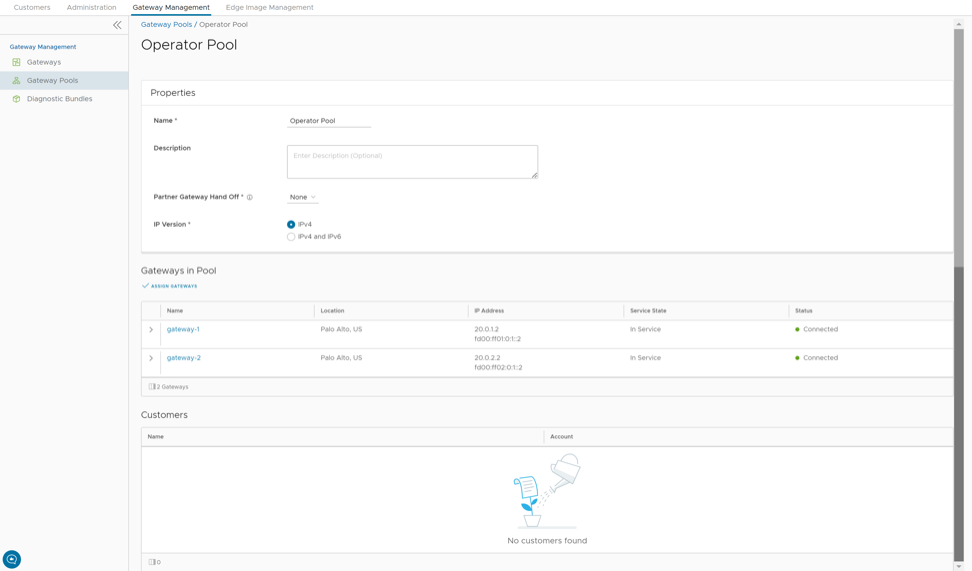Click column picker icon in Customers table footer

[x=152, y=562]
